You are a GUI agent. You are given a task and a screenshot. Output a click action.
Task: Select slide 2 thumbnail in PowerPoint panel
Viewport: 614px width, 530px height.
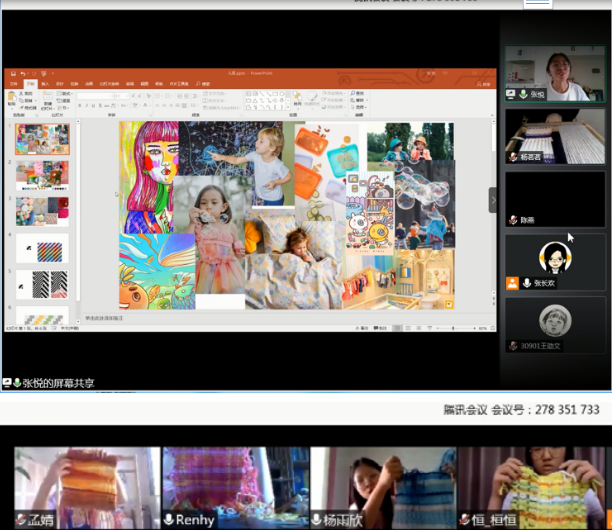42,175
